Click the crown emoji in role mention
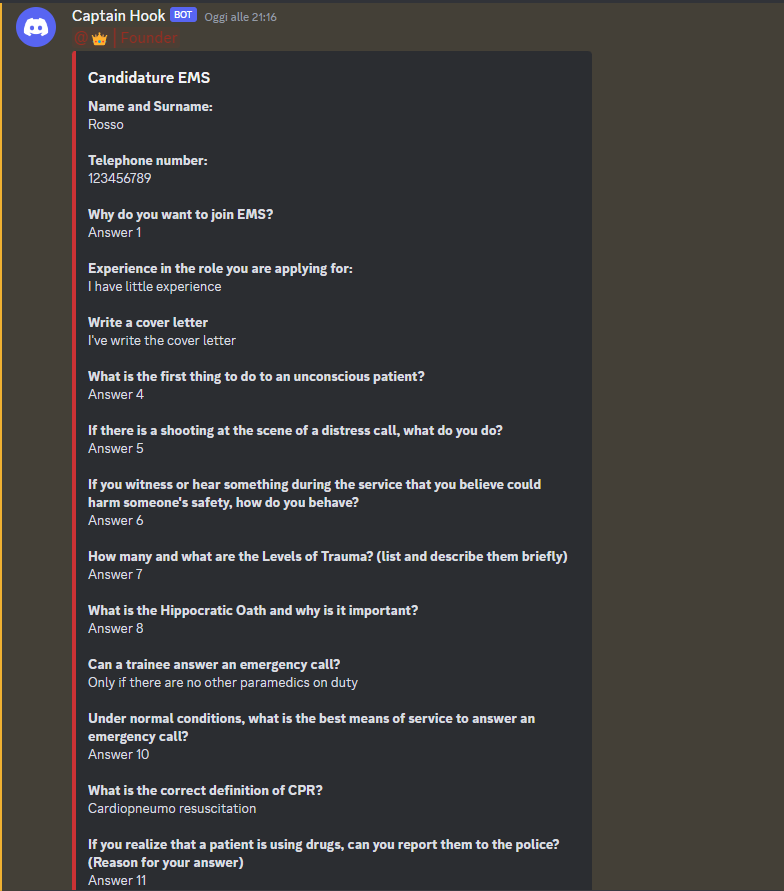 click(99, 38)
